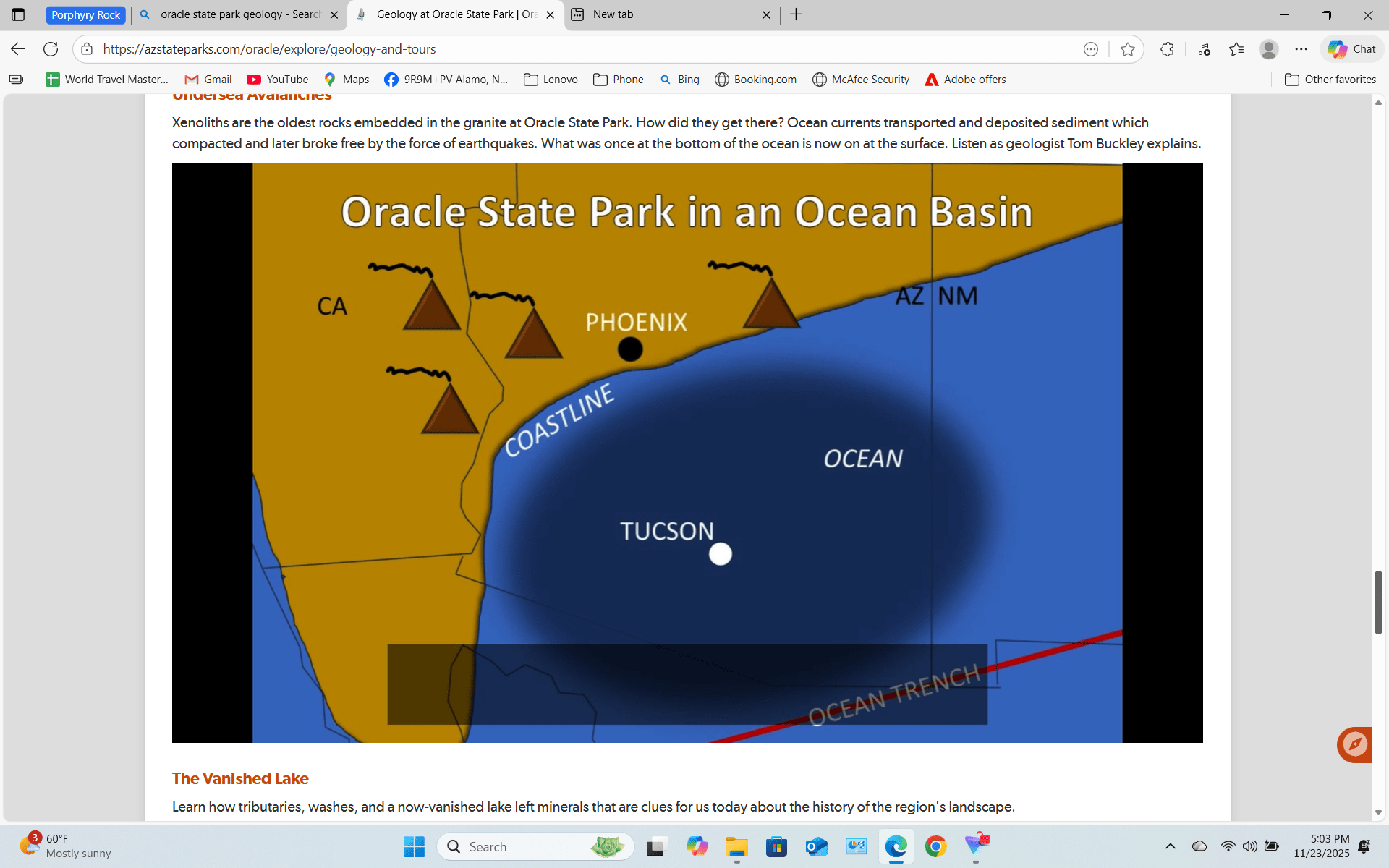Click the browser back arrow
The image size is (1389, 868).
pyautogui.click(x=18, y=49)
